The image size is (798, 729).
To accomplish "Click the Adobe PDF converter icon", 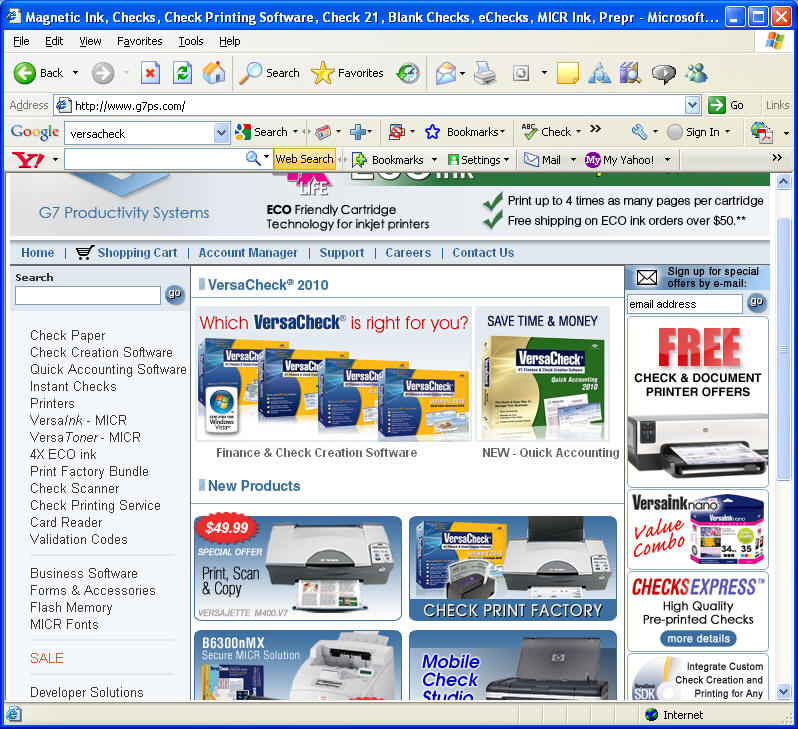I will click(762, 133).
